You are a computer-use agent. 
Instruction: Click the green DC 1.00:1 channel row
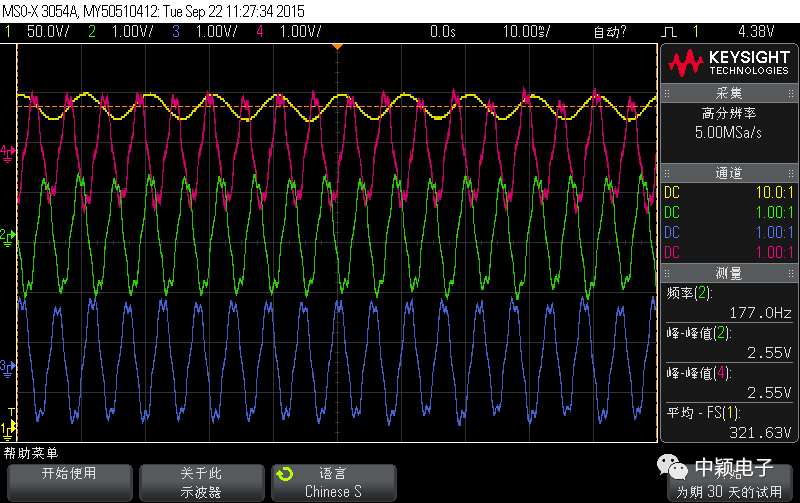click(729, 213)
